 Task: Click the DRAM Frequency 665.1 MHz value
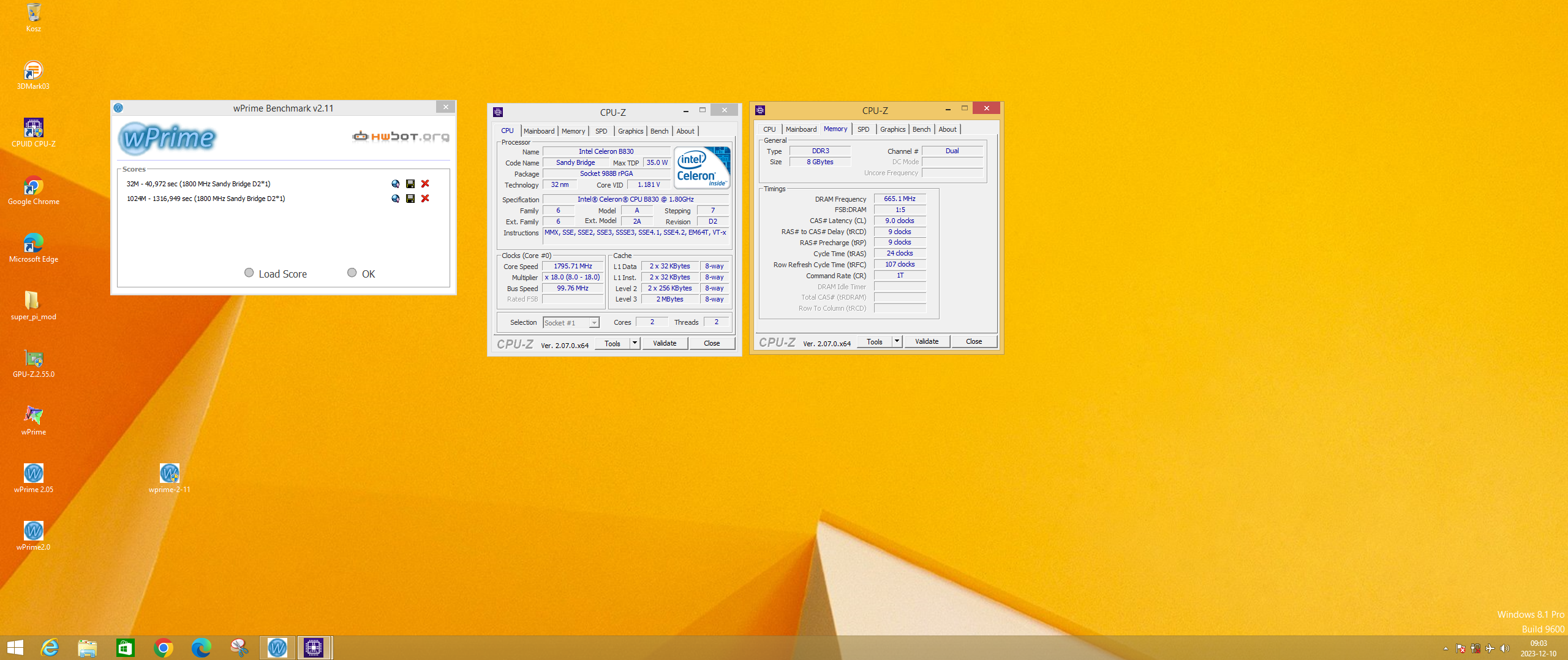coord(900,199)
